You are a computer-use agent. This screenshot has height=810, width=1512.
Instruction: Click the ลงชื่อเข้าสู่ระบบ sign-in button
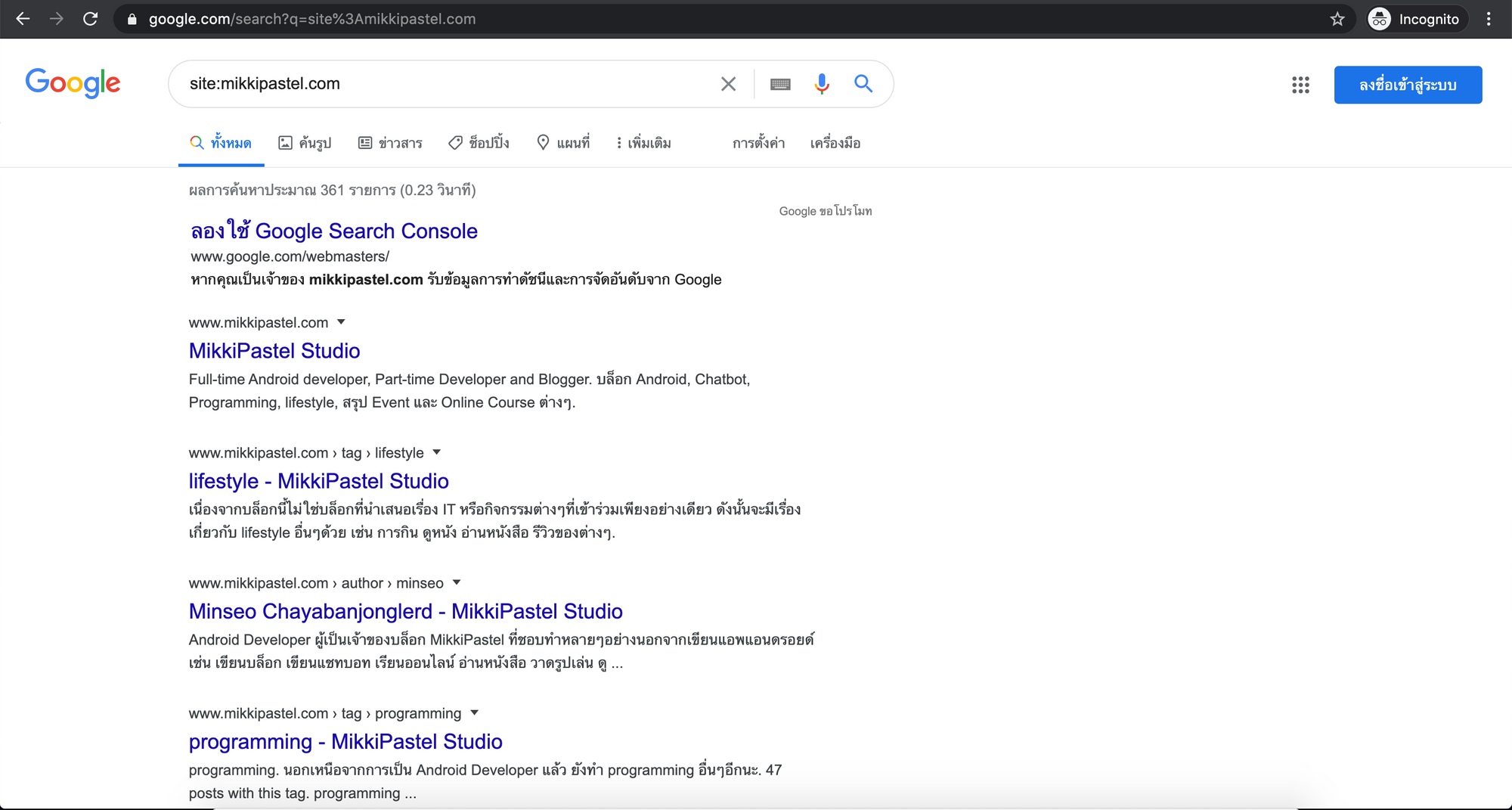(x=1408, y=85)
